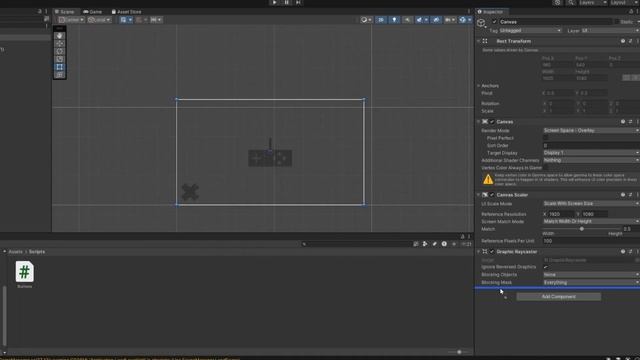Select the Inspector tab
This screenshot has height=360, width=640.
point(491,12)
